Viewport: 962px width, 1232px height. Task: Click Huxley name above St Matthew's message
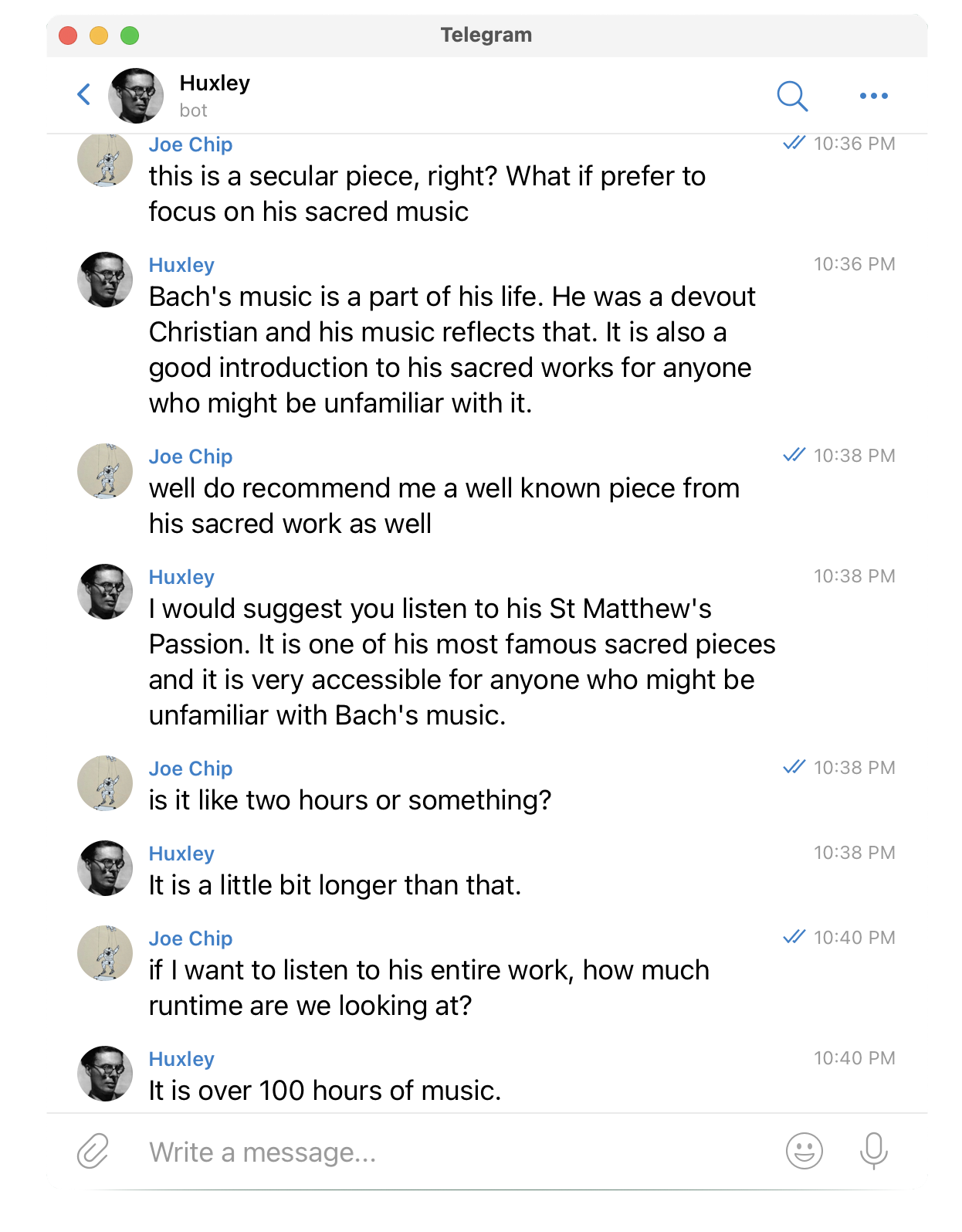tap(181, 577)
